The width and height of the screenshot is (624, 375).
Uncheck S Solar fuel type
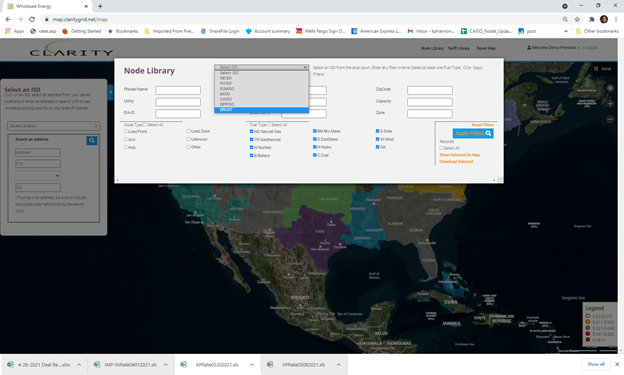tap(377, 131)
